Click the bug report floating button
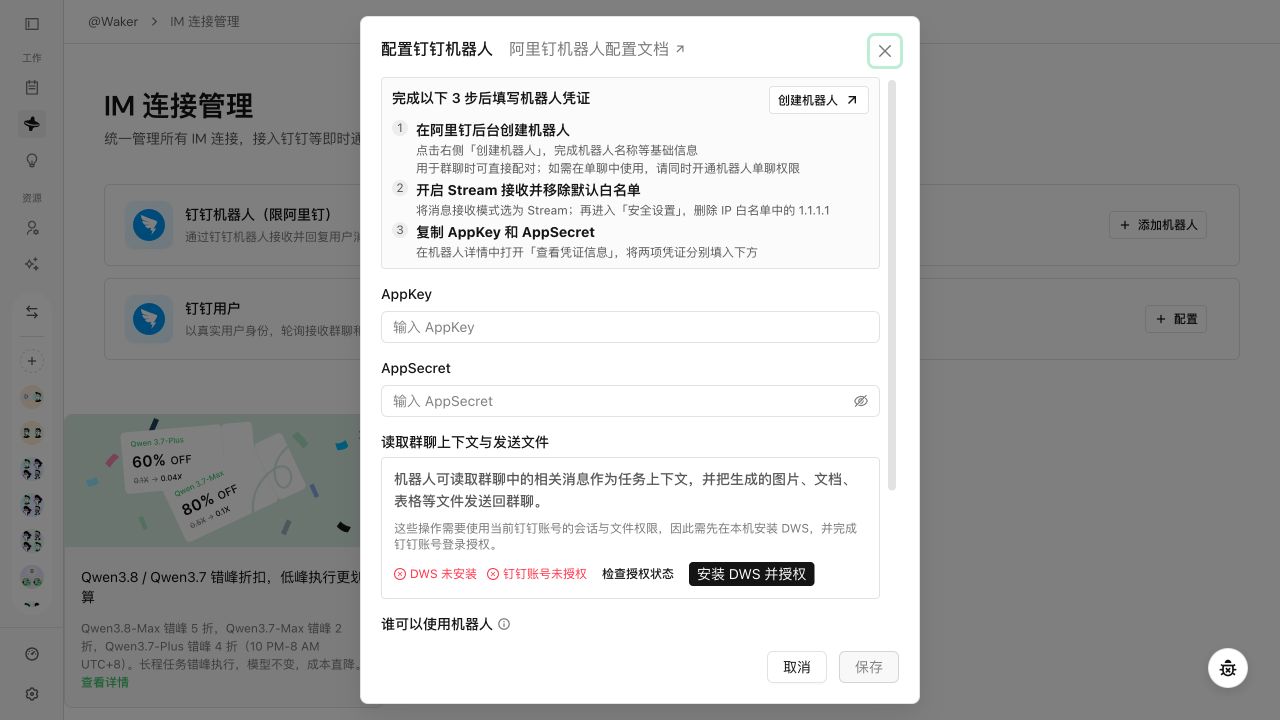The width and height of the screenshot is (1280, 720). pyautogui.click(x=1228, y=668)
